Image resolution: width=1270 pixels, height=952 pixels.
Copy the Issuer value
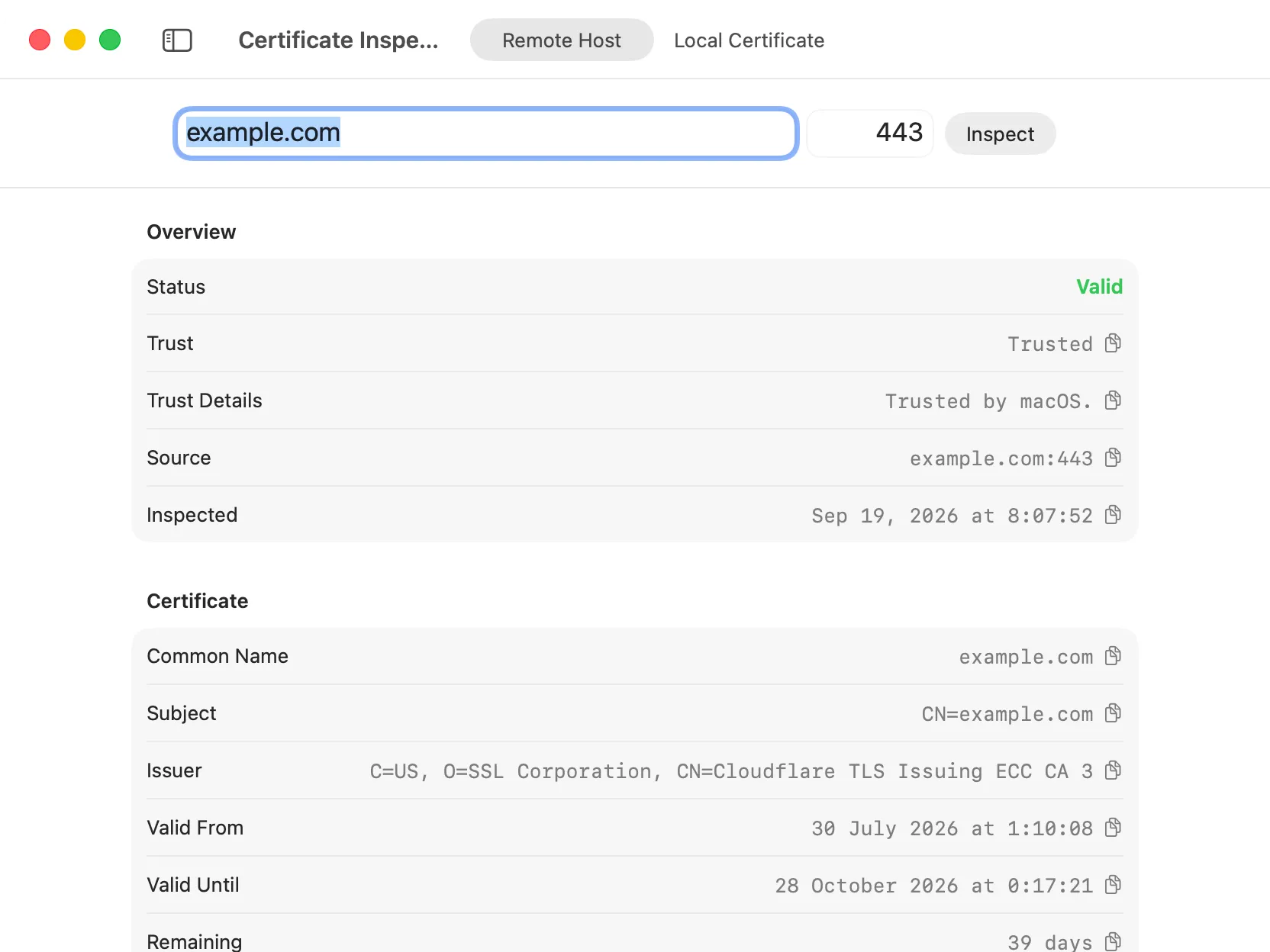point(1114,770)
